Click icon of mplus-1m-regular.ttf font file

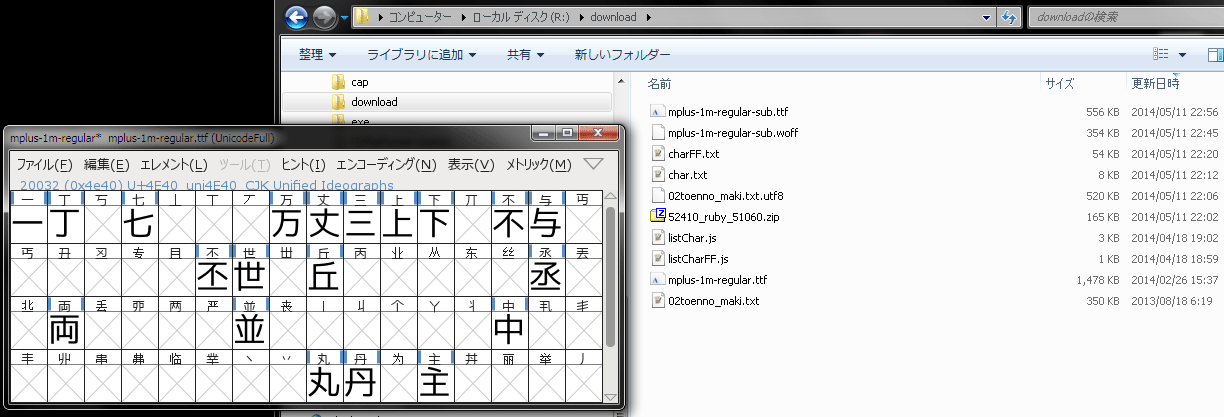pyautogui.click(x=657, y=279)
